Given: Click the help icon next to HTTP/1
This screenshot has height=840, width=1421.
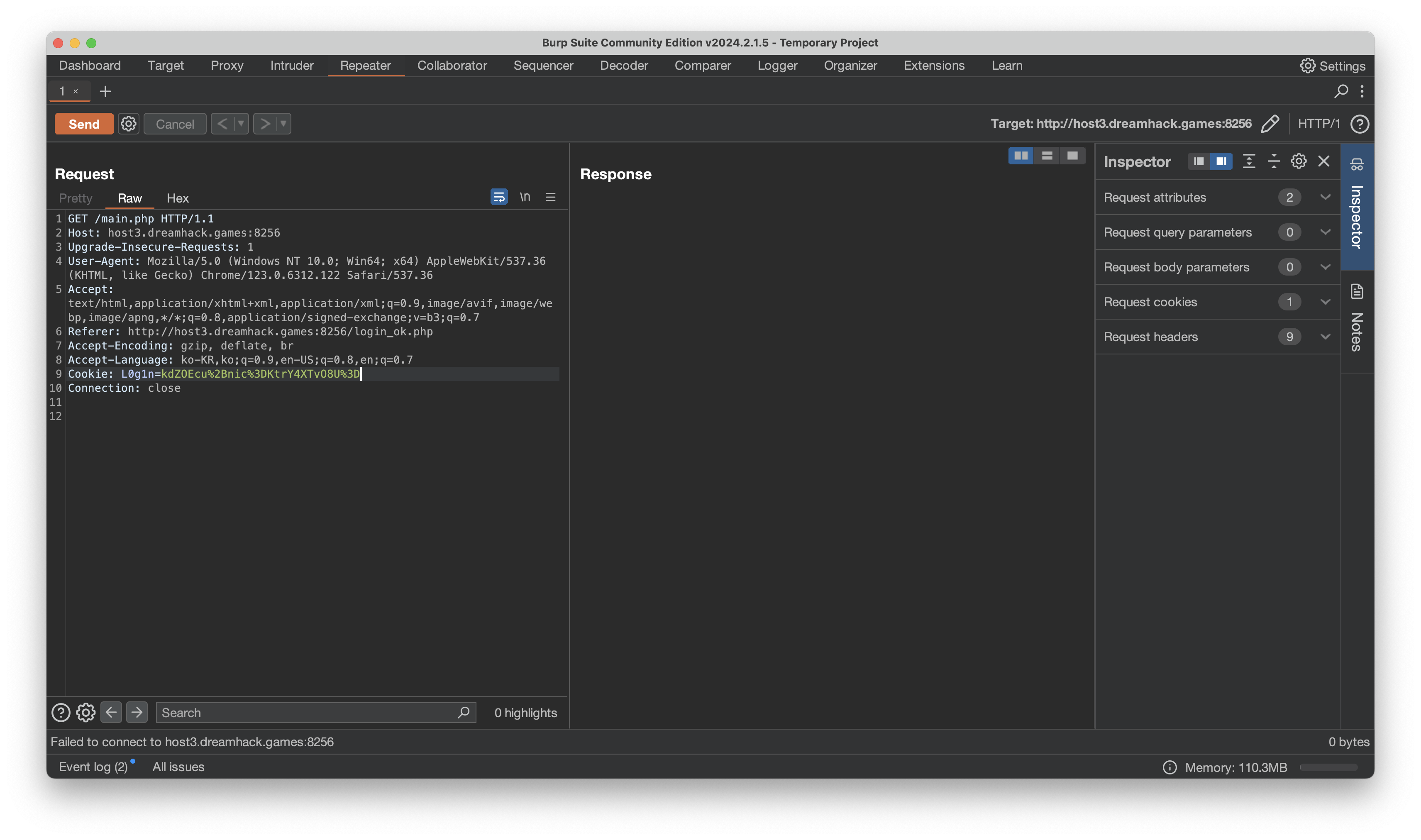Looking at the screenshot, I should 1359,123.
